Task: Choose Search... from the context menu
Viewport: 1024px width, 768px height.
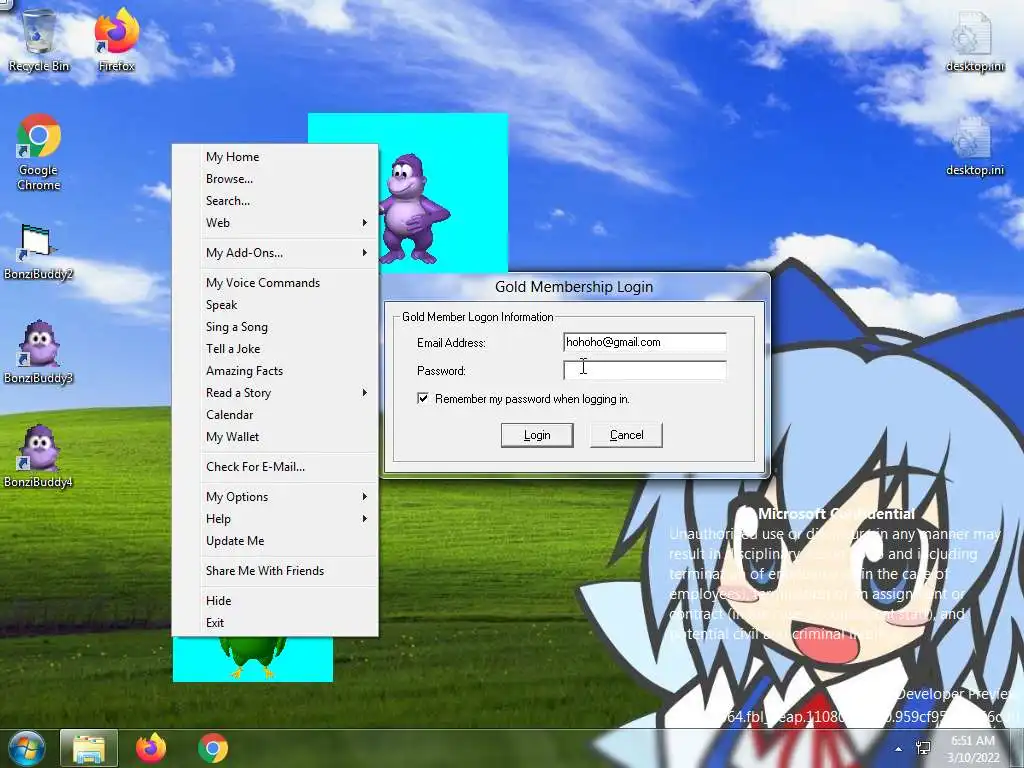Action: (287, 201)
